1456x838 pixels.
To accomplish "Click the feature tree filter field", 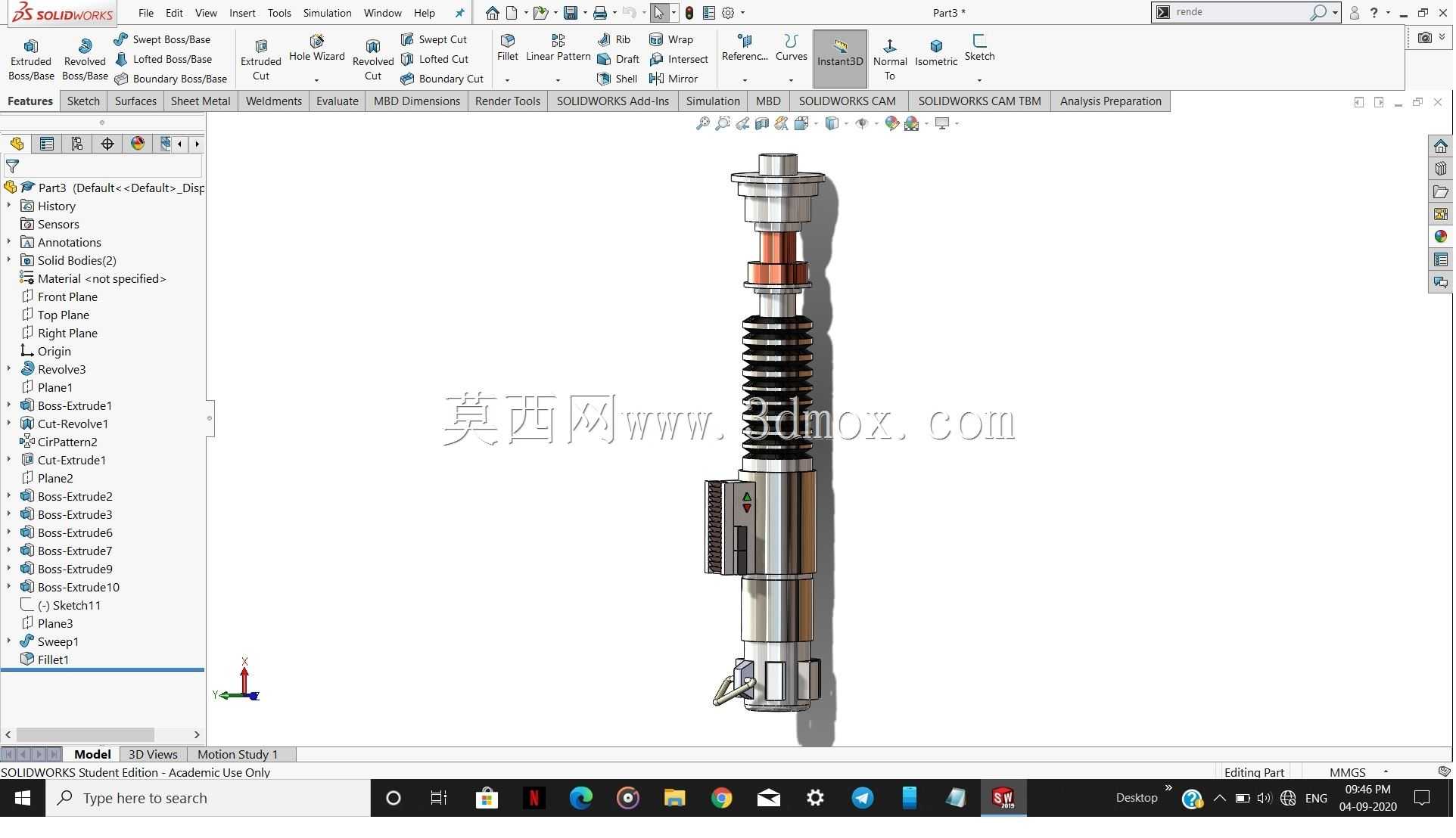I will (103, 166).
